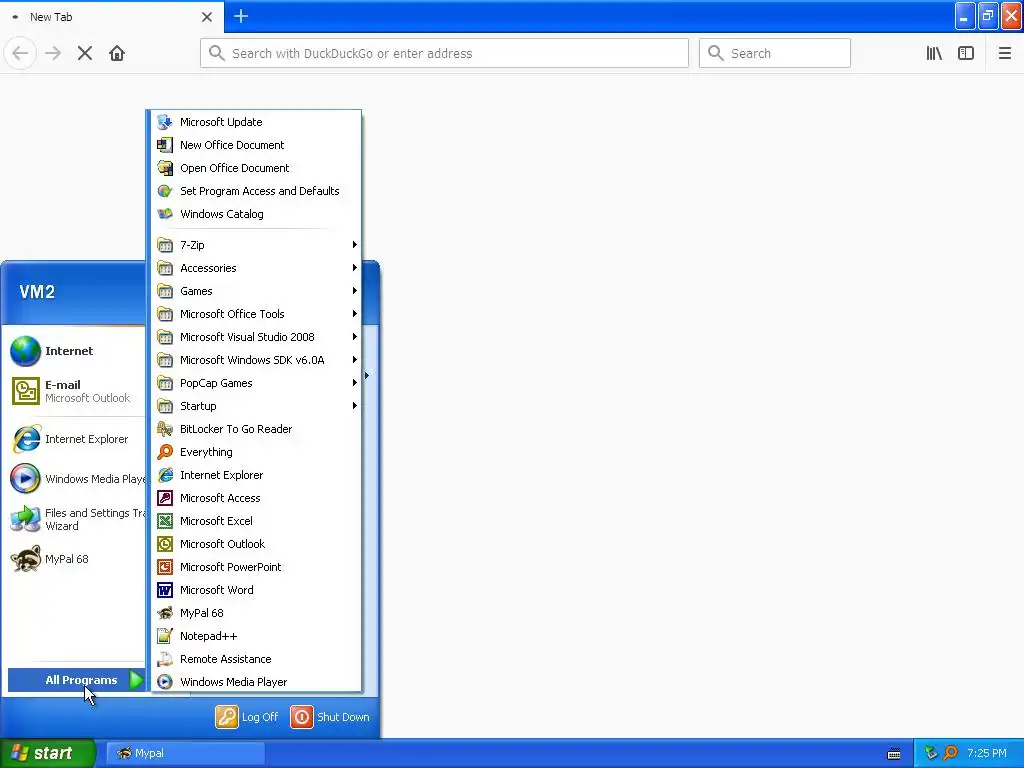Open MyPal 68 in left start pane
This screenshot has width=1024, height=768.
pos(77,559)
